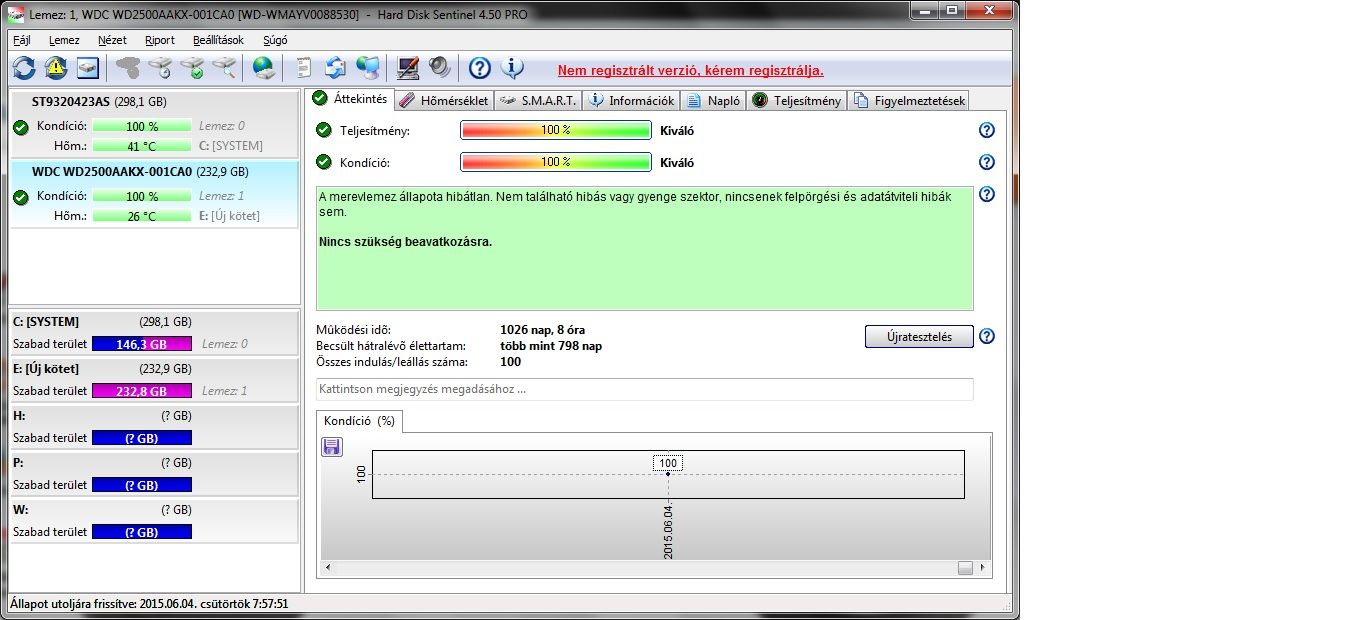This screenshot has width=1364, height=620.
Task: Select the H: volume entry
Action: [154, 427]
